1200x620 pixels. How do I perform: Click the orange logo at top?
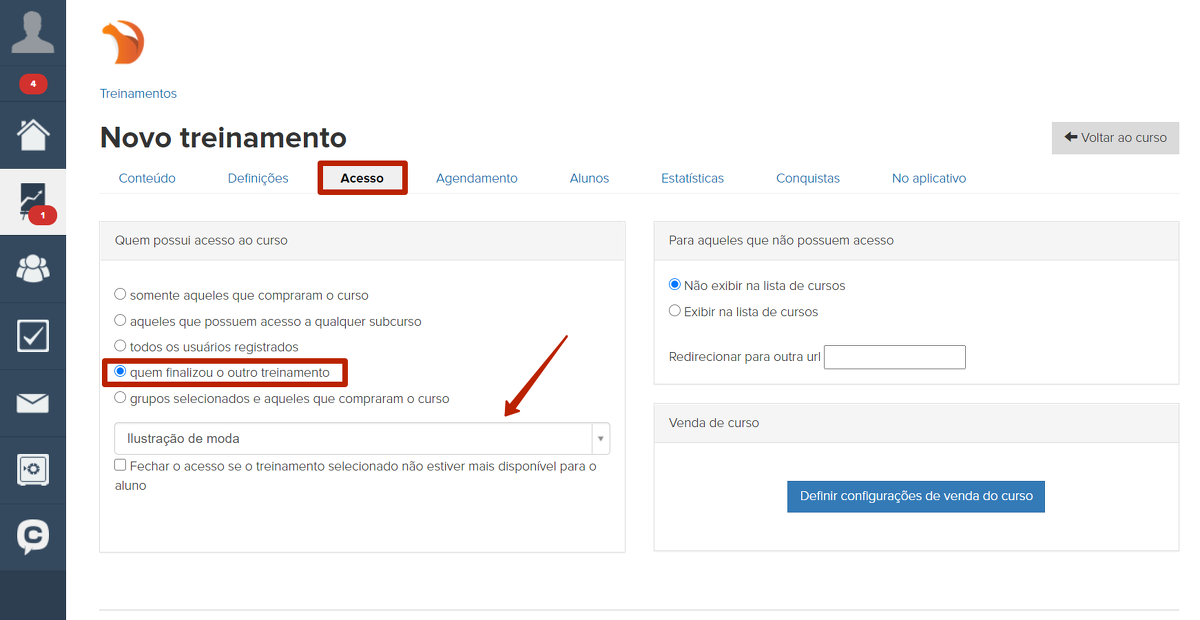click(123, 43)
